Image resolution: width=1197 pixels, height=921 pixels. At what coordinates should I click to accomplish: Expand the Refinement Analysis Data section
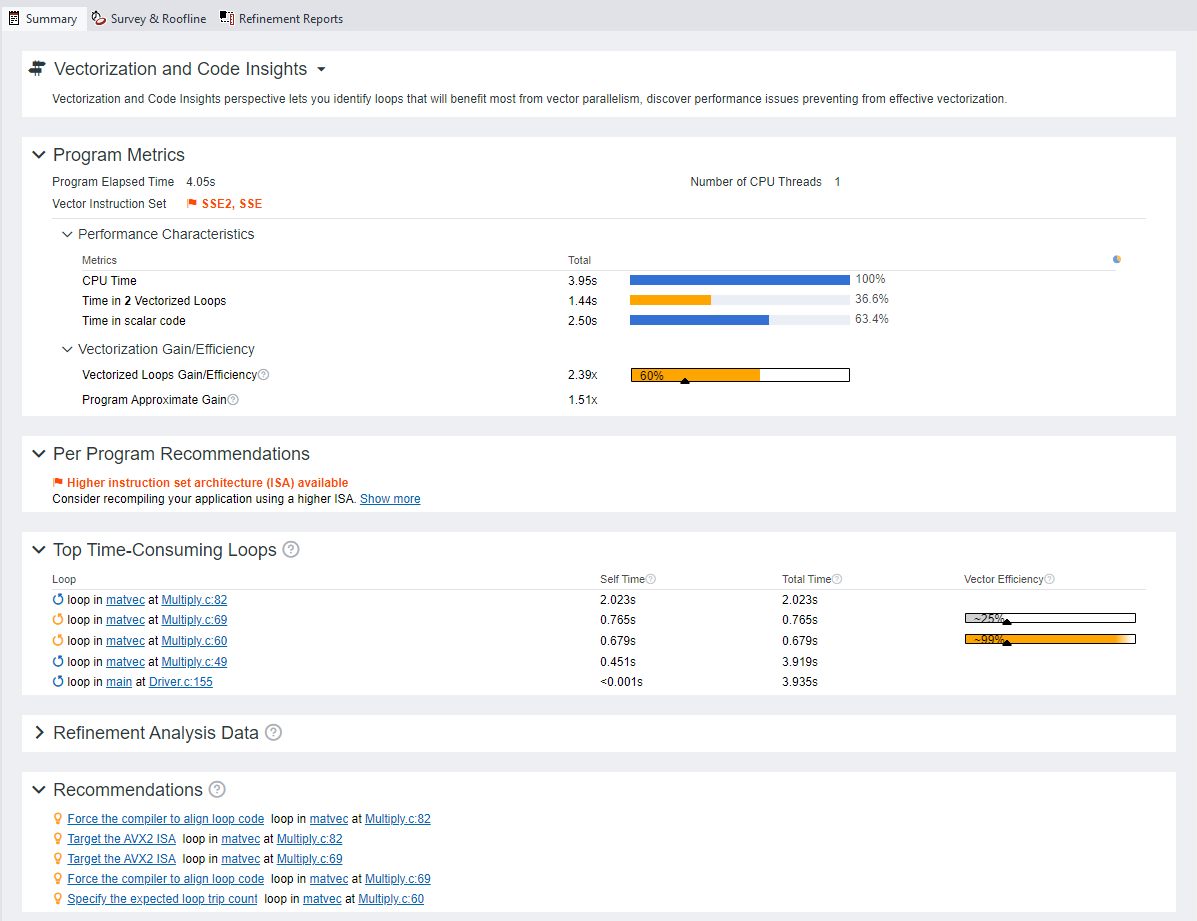[x=39, y=733]
